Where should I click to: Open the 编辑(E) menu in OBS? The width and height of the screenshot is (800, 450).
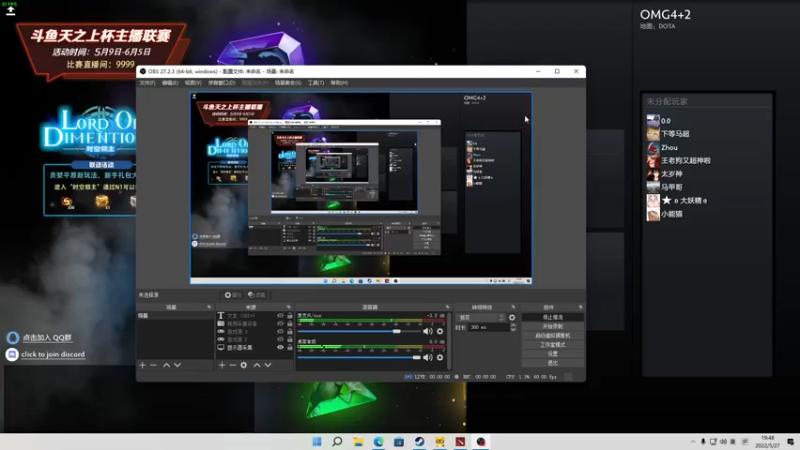[170, 83]
